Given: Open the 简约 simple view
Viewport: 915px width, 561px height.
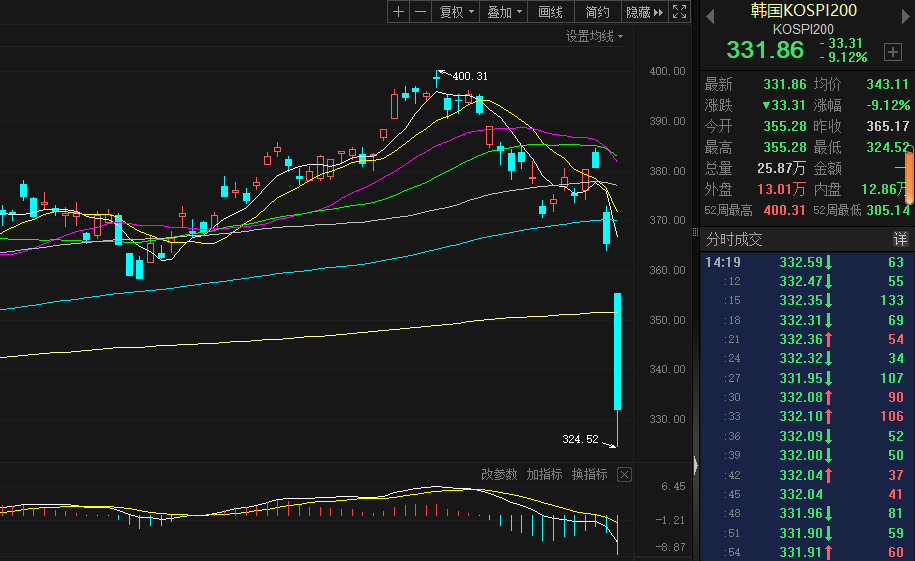Looking at the screenshot, I should [x=598, y=12].
